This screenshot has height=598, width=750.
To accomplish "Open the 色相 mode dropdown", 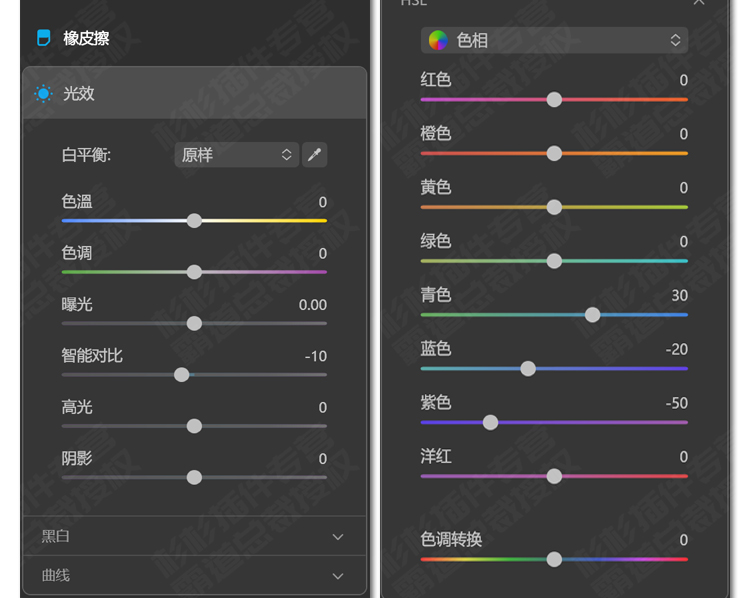I will tap(554, 40).
